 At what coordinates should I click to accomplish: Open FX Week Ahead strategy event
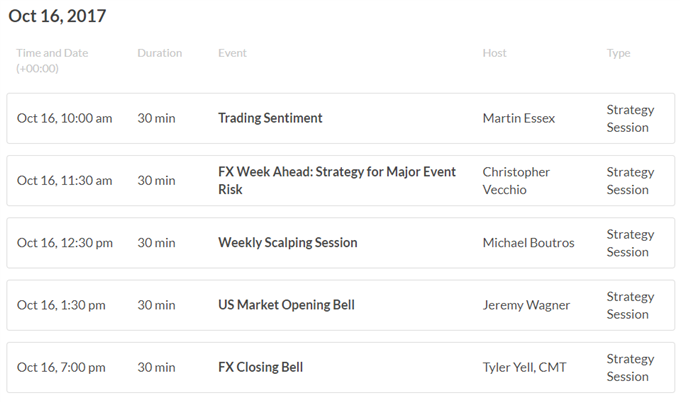(x=337, y=180)
